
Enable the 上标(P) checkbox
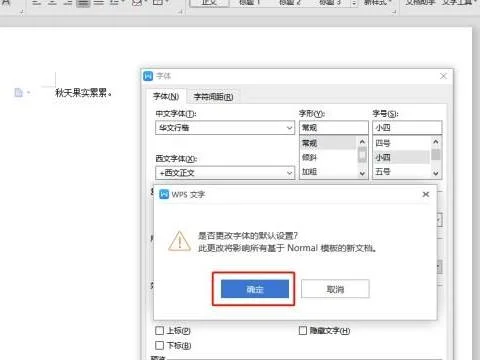click(x=160, y=331)
